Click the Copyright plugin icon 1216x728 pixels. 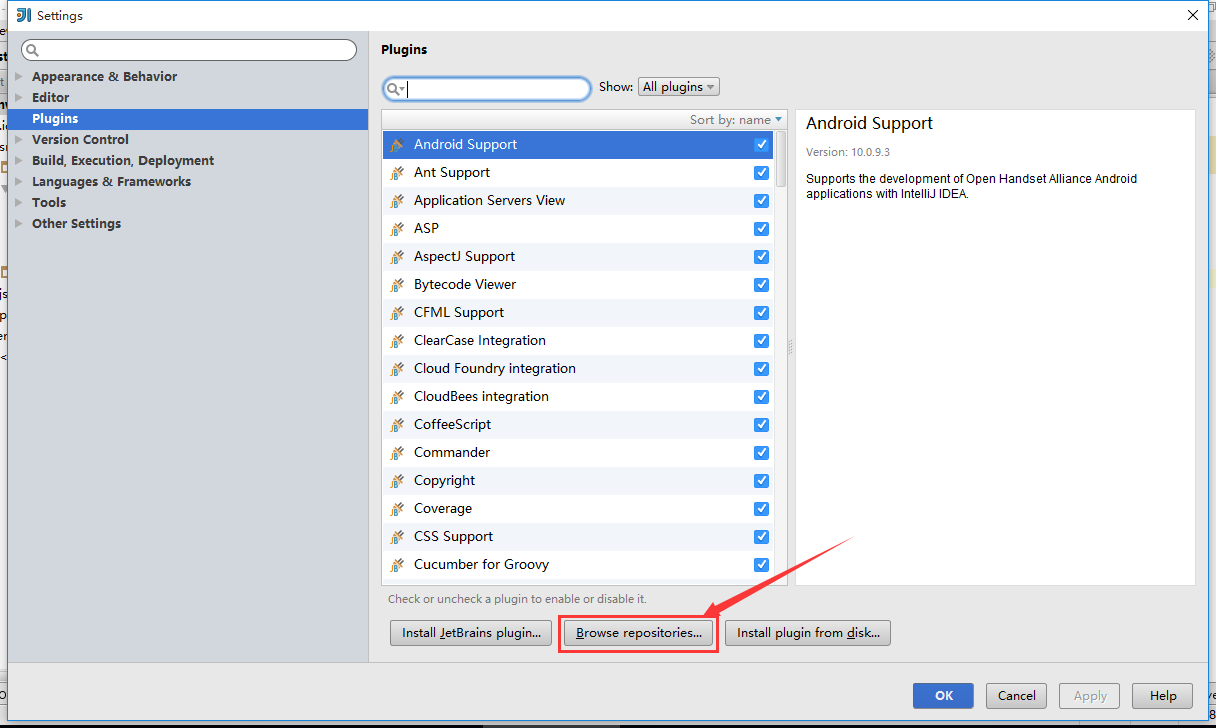(x=397, y=481)
